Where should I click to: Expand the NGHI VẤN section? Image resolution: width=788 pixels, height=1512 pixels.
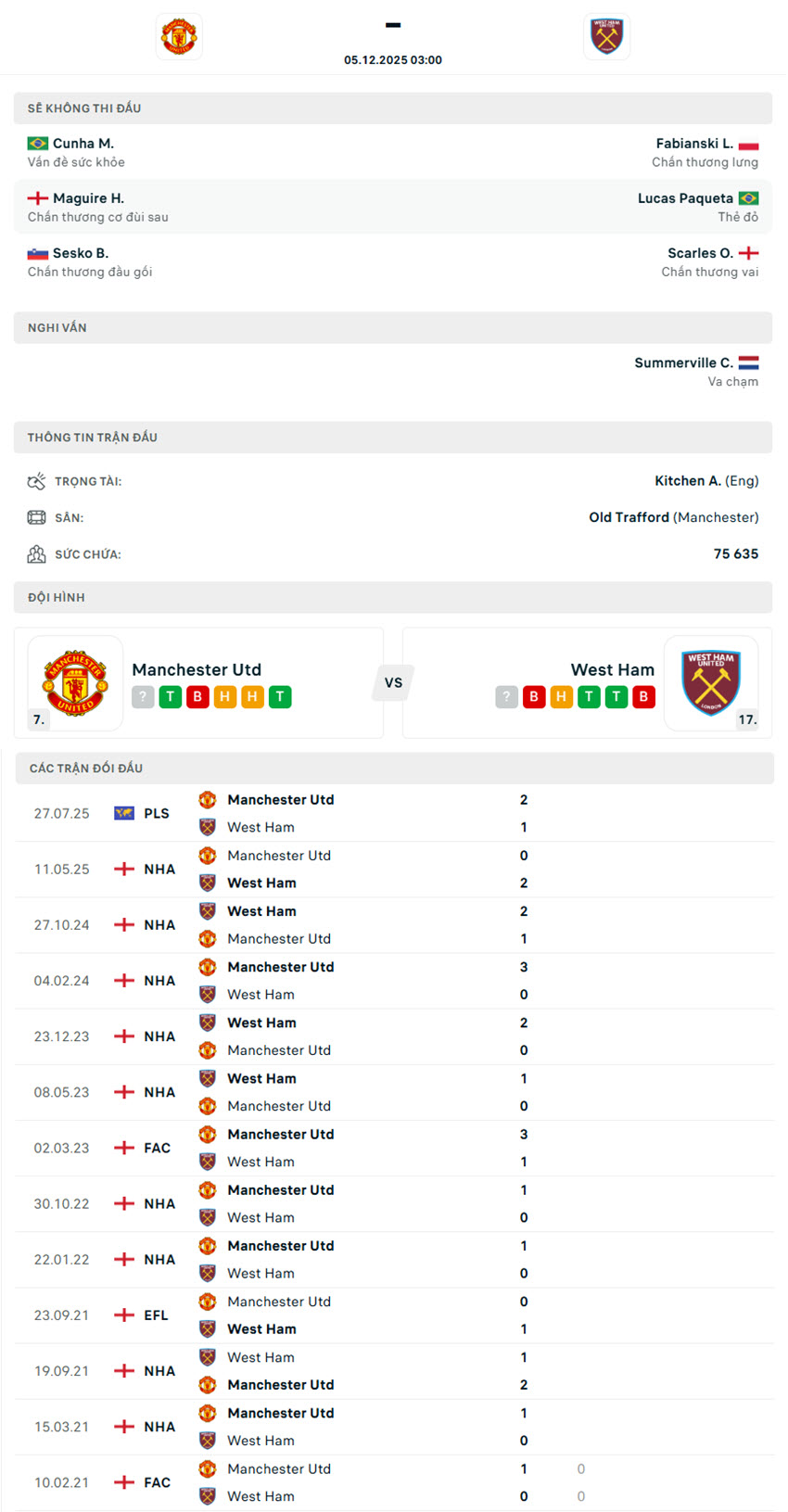tap(54, 327)
